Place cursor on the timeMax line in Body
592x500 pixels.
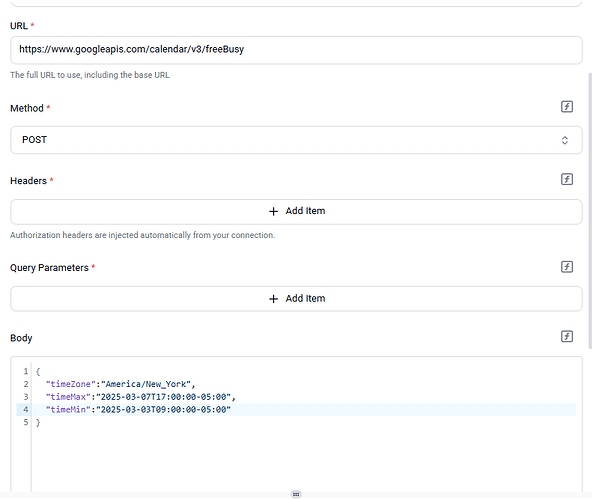(140, 397)
